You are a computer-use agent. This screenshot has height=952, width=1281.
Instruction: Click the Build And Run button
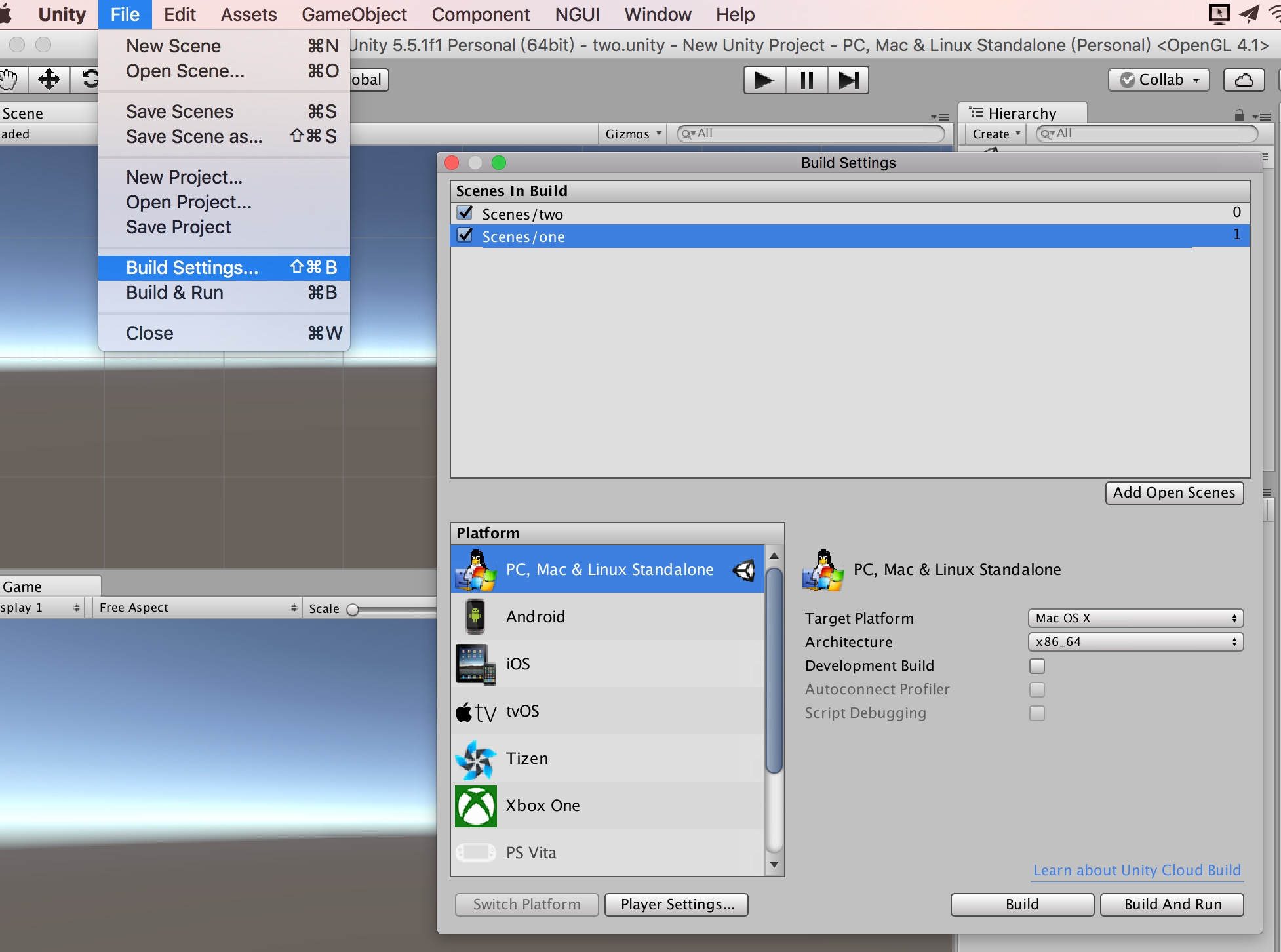[x=1172, y=904]
